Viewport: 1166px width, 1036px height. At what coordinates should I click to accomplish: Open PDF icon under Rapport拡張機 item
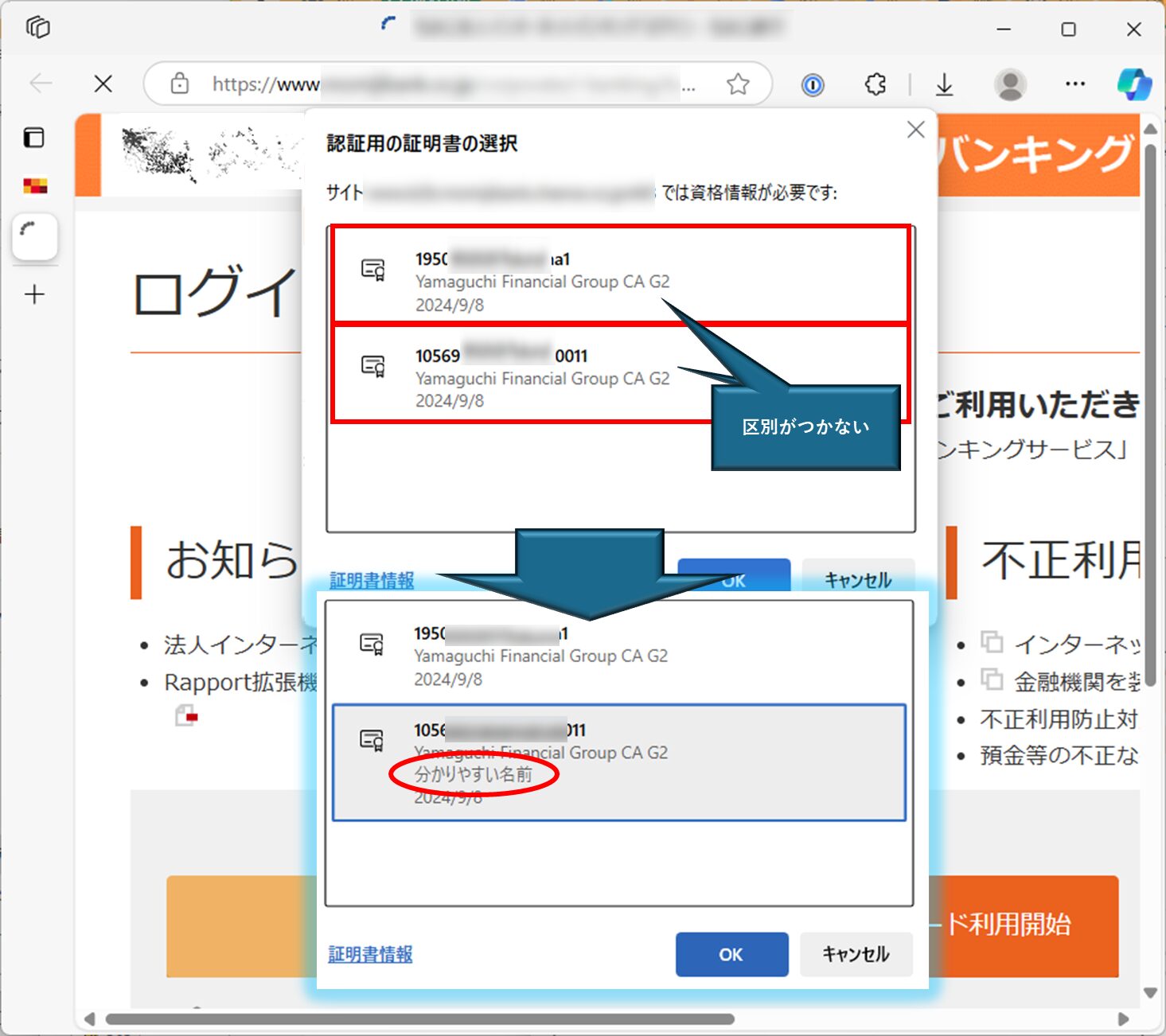pos(186,715)
